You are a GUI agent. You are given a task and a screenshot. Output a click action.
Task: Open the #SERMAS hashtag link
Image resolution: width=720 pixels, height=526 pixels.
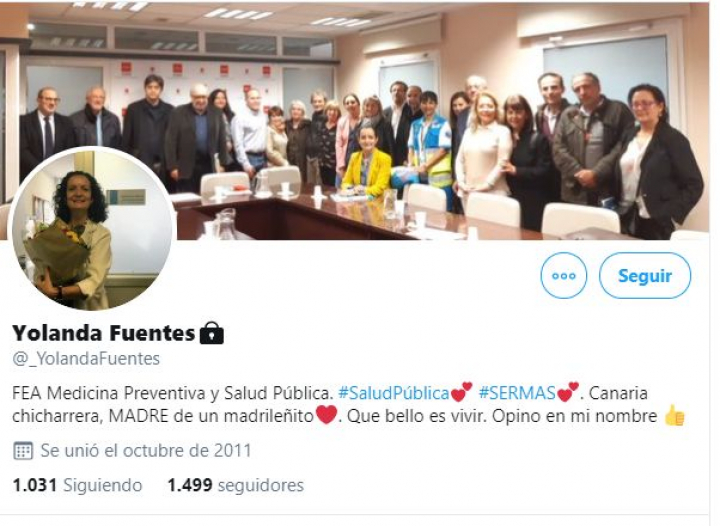[x=517, y=393]
